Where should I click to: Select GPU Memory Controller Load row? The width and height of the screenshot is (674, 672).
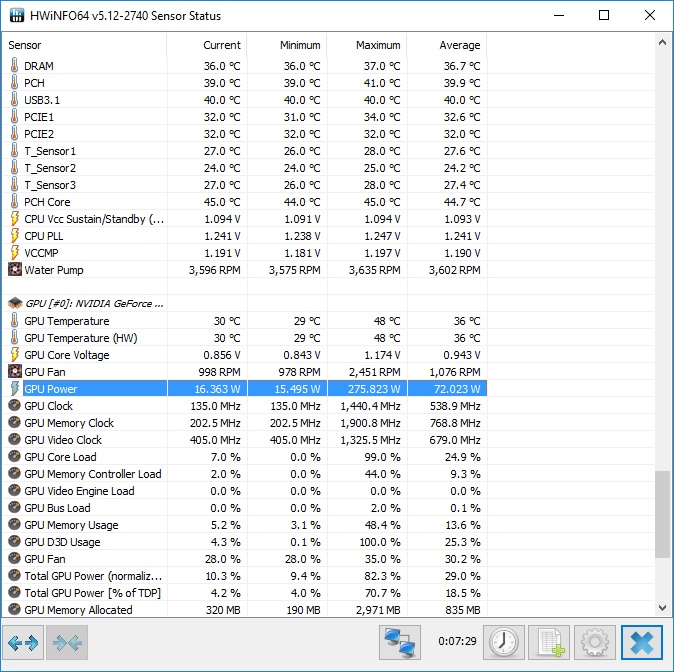click(245, 473)
